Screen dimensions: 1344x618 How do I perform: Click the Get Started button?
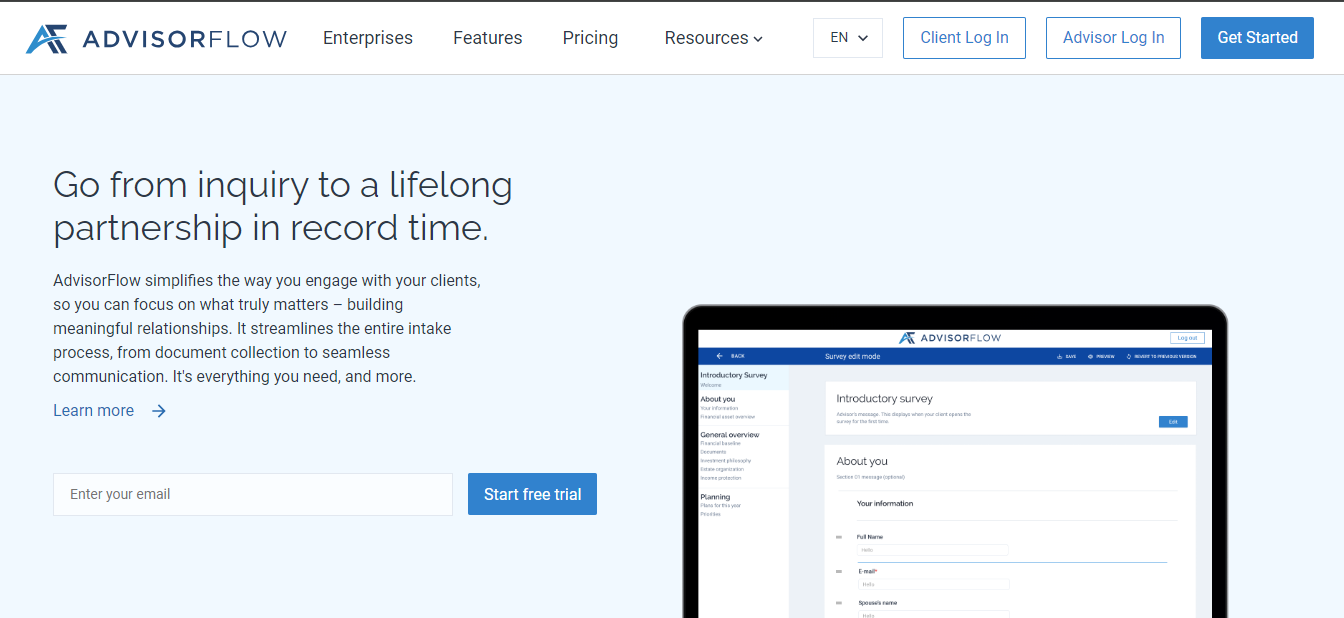[1257, 38]
